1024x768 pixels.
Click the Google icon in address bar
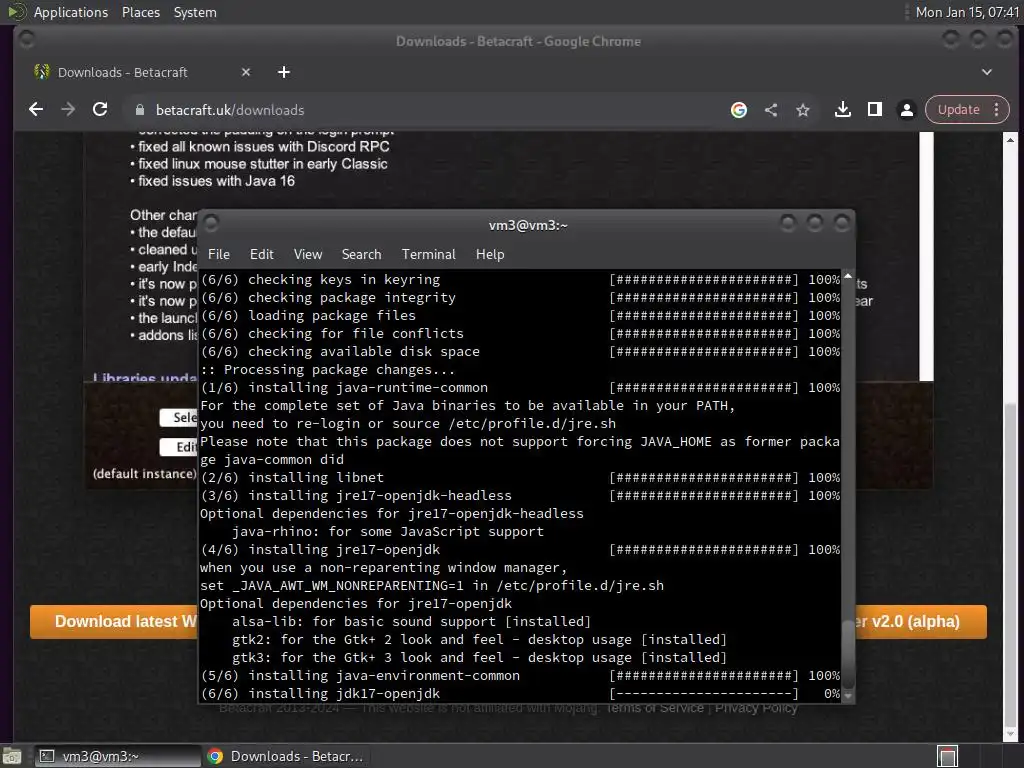pyautogui.click(x=739, y=110)
